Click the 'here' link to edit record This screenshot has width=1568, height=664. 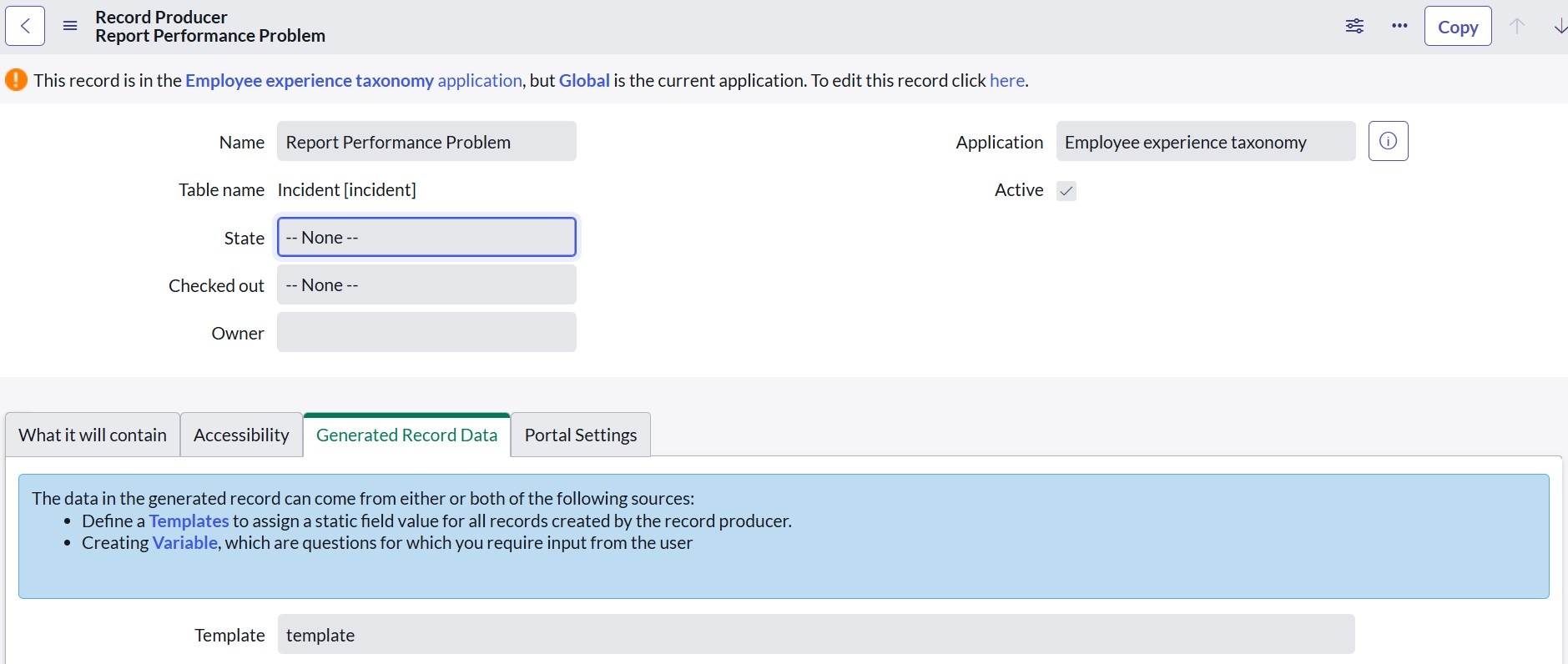(1006, 81)
